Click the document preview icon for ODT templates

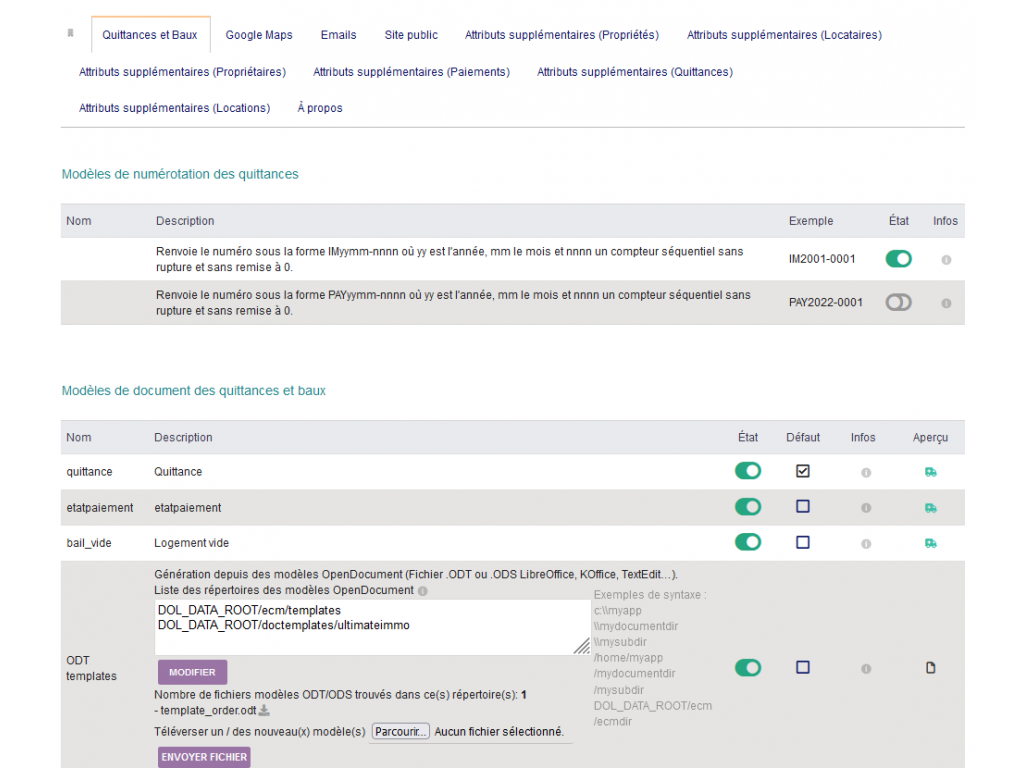coord(931,667)
